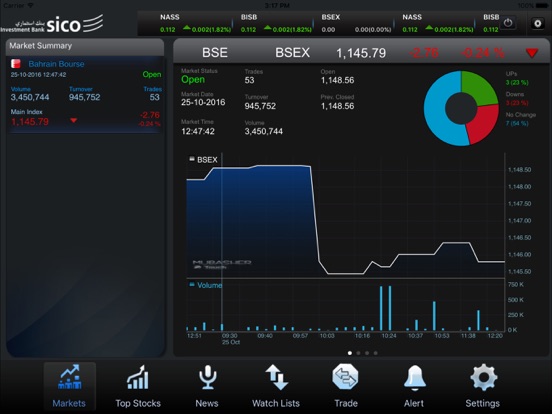Open the News microphone icon
The height and width of the screenshot is (414, 552).
(x=207, y=377)
